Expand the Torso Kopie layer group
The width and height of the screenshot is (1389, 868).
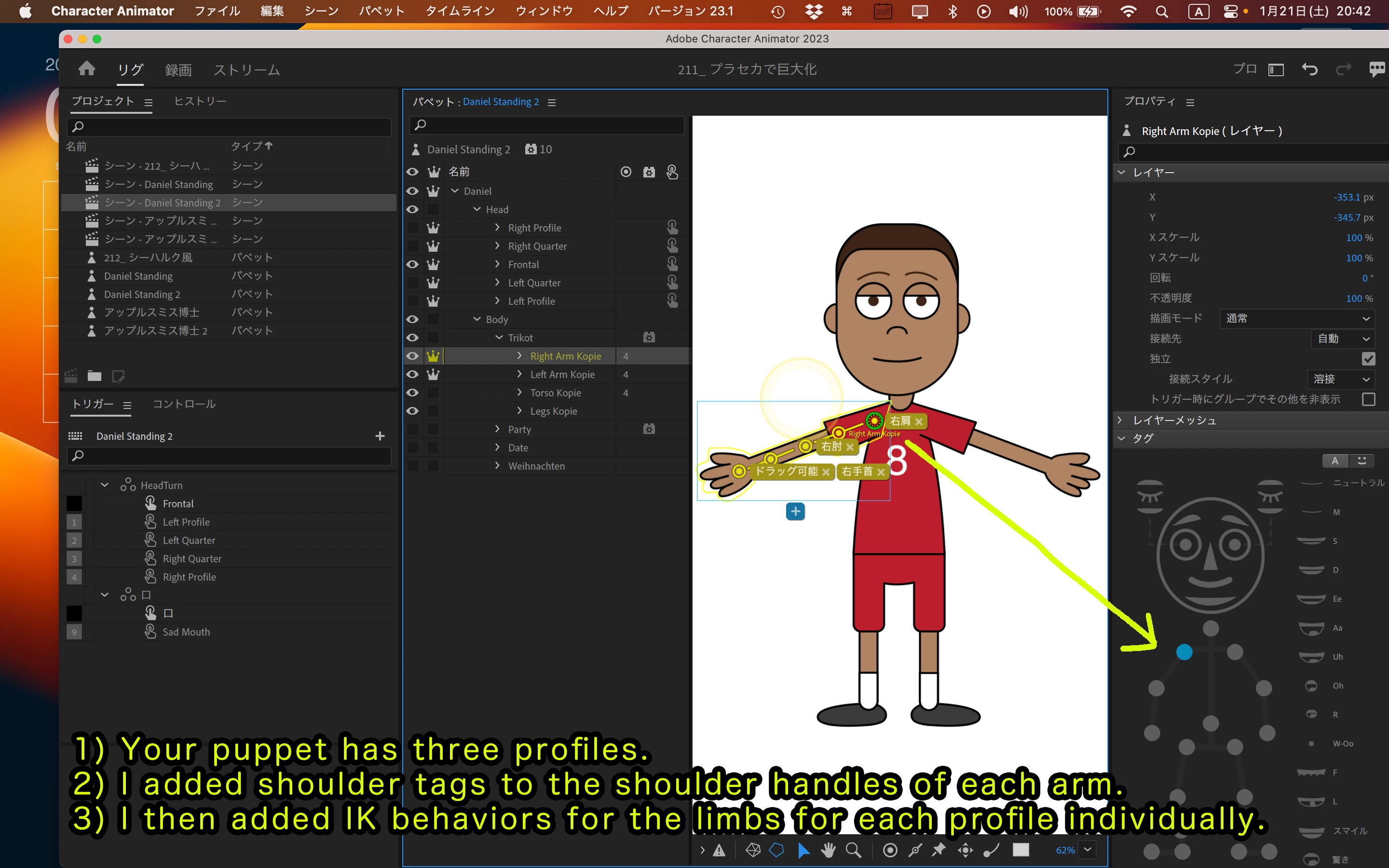click(519, 393)
